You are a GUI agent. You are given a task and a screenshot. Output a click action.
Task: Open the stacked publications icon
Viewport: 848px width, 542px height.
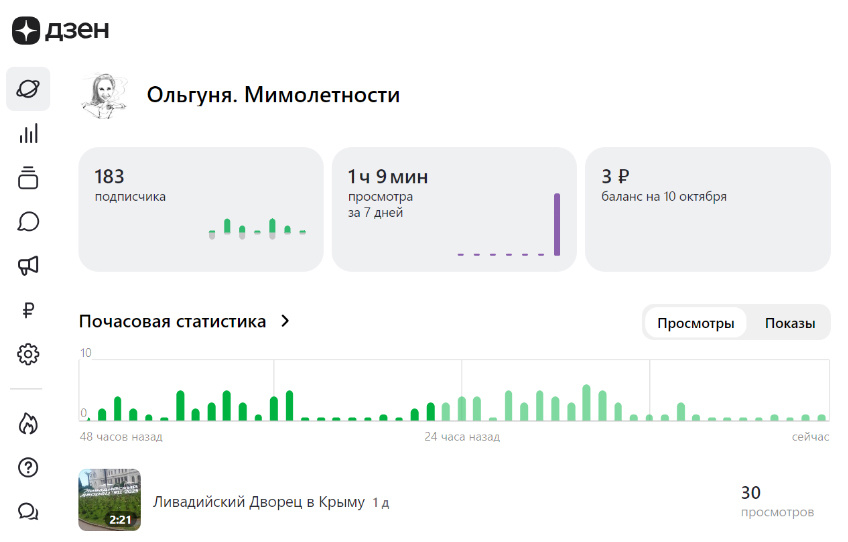[x=28, y=177]
